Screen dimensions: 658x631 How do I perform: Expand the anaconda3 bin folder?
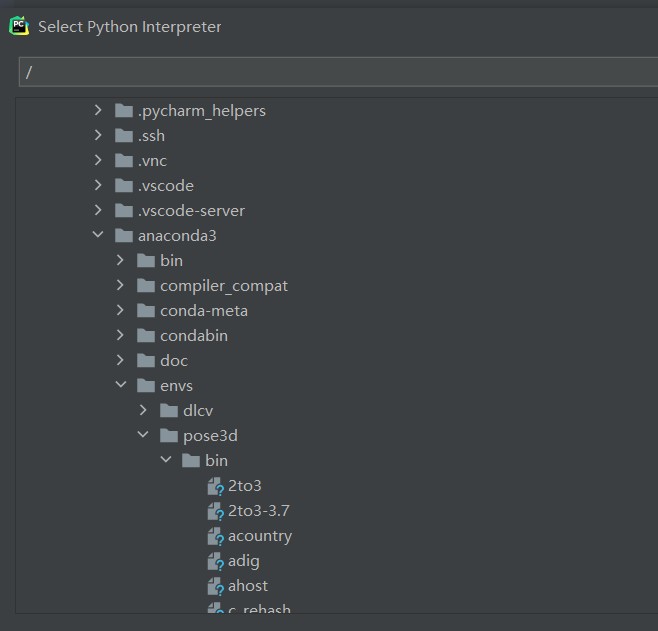pyautogui.click(x=120, y=260)
